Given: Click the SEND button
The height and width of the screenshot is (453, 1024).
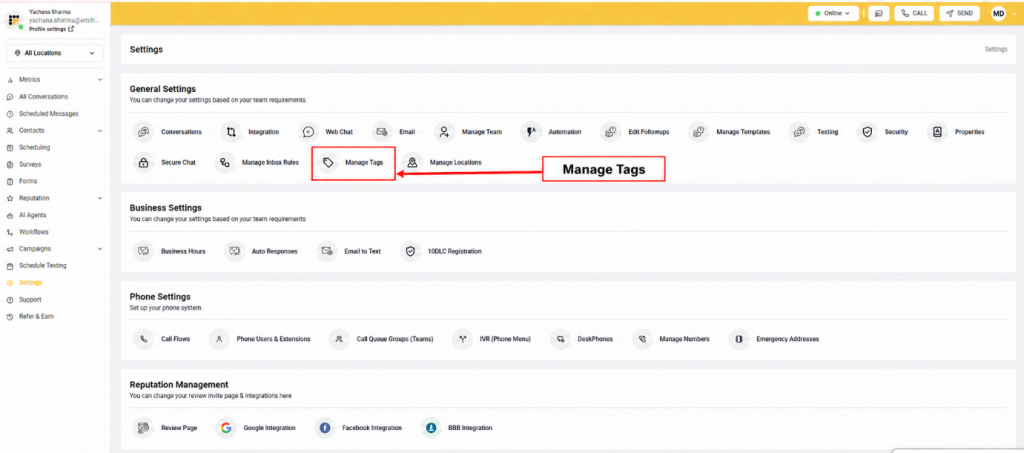Looking at the screenshot, I should [x=959, y=13].
